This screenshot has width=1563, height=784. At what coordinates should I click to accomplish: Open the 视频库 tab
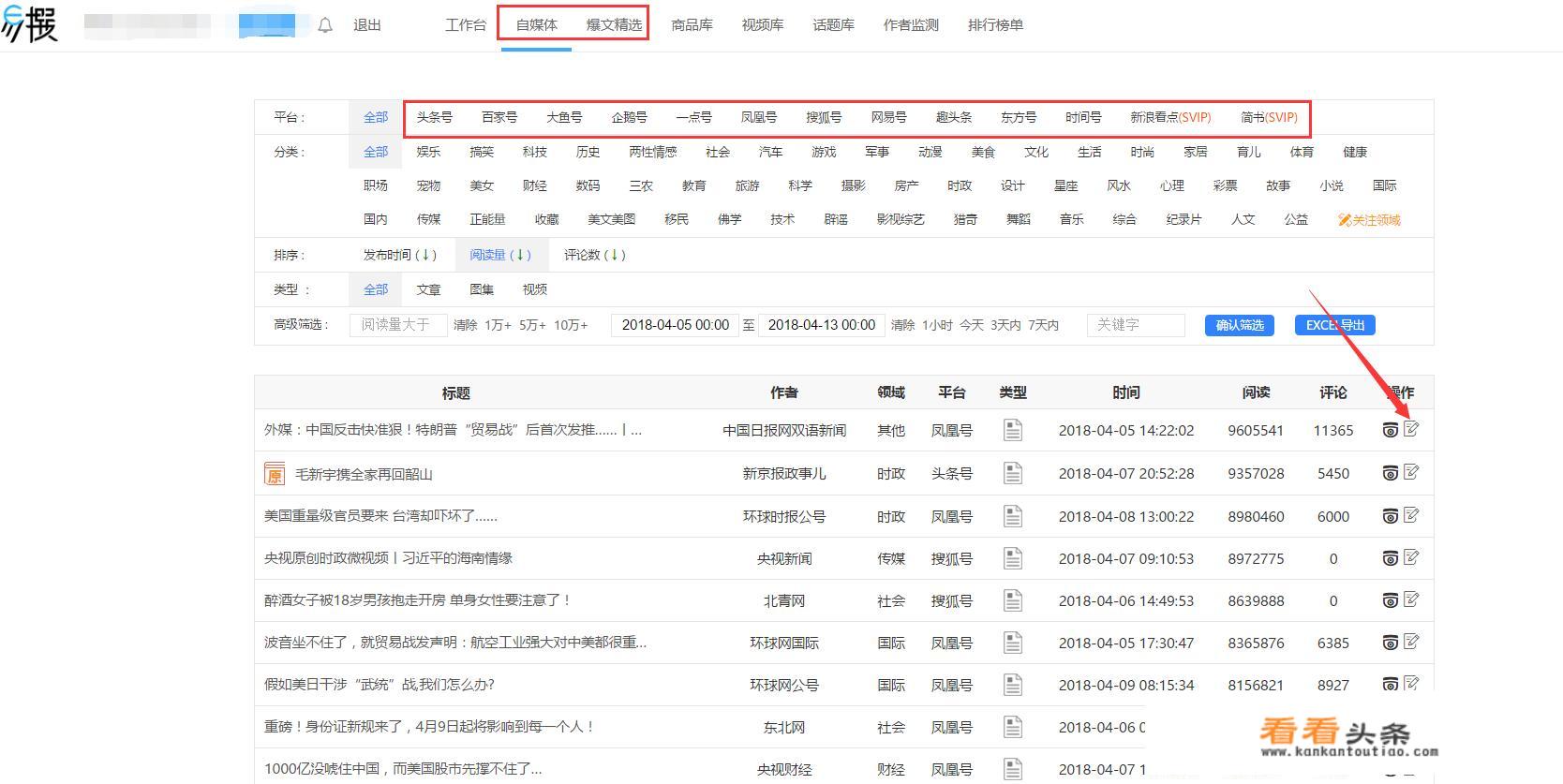coord(763,25)
